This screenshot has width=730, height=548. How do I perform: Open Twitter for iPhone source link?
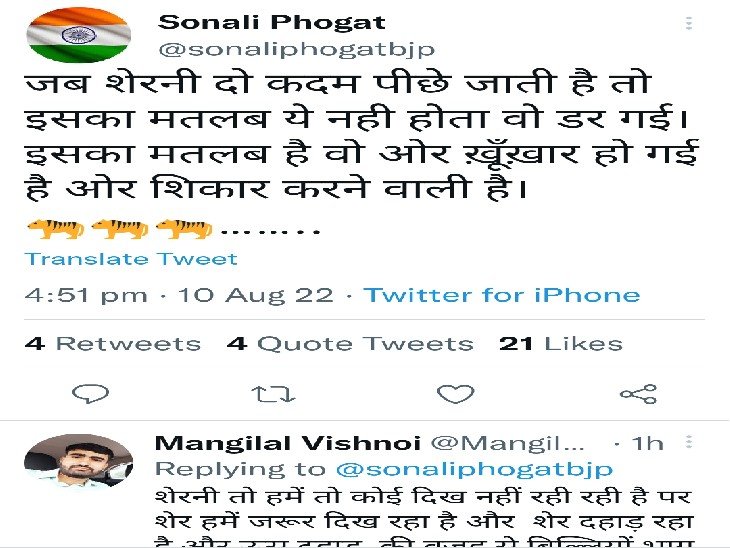coord(502,295)
